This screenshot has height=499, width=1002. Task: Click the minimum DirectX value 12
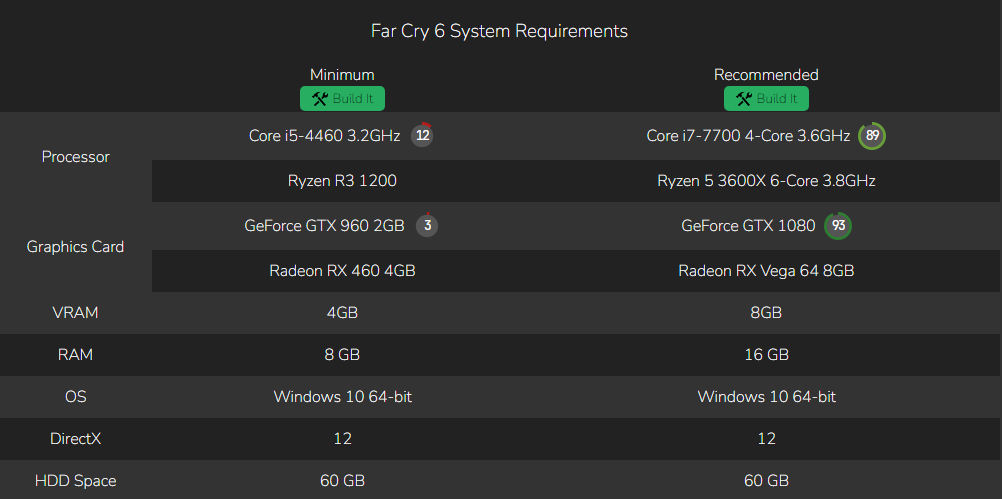[x=343, y=439]
